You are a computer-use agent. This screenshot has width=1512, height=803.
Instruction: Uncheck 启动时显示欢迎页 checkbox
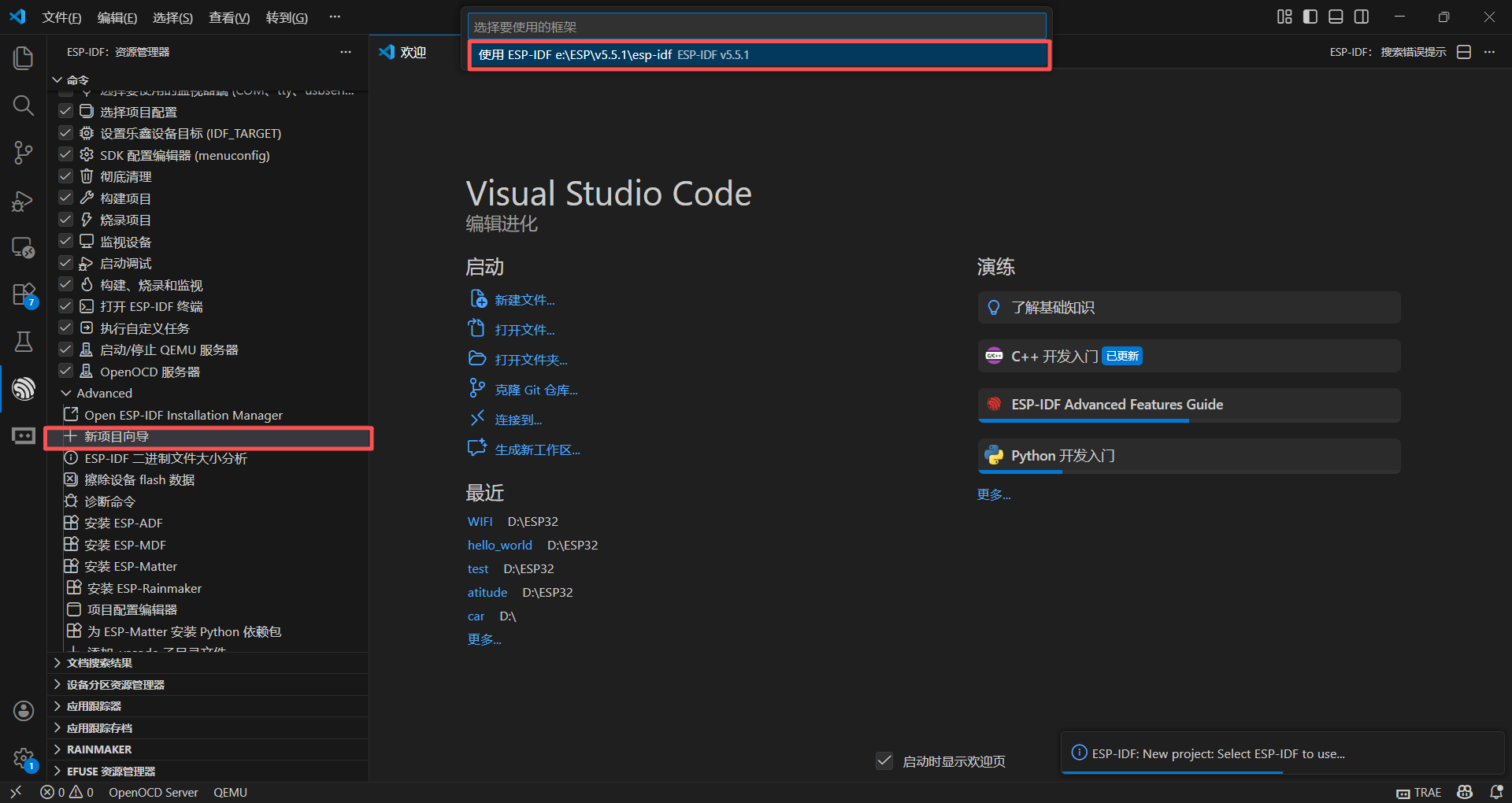pos(884,760)
